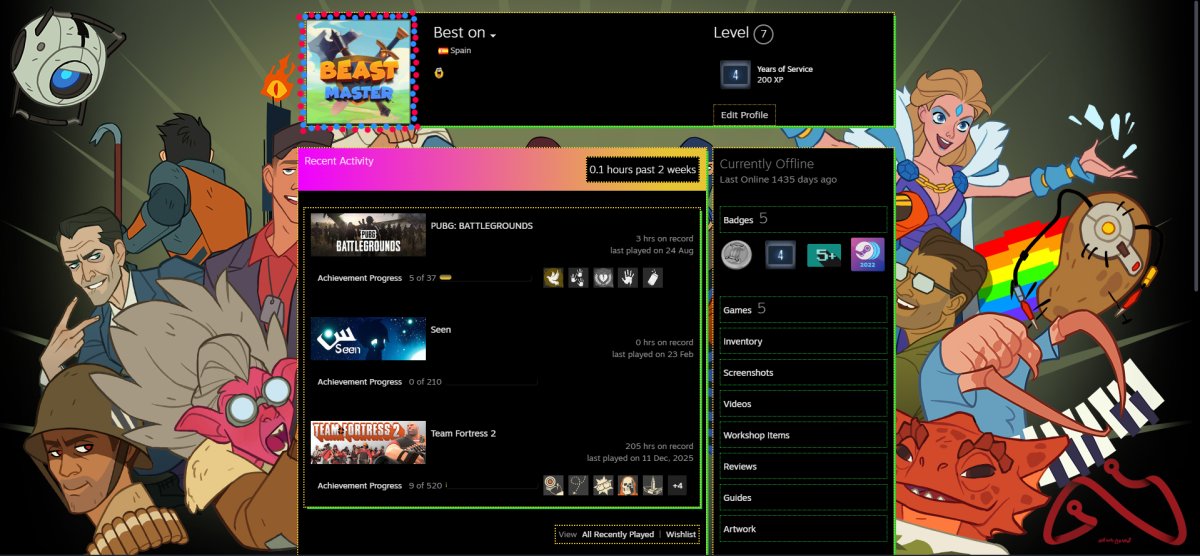This screenshot has height=556, width=1200.
Task: Open the Seen game title link
Action: (x=441, y=330)
